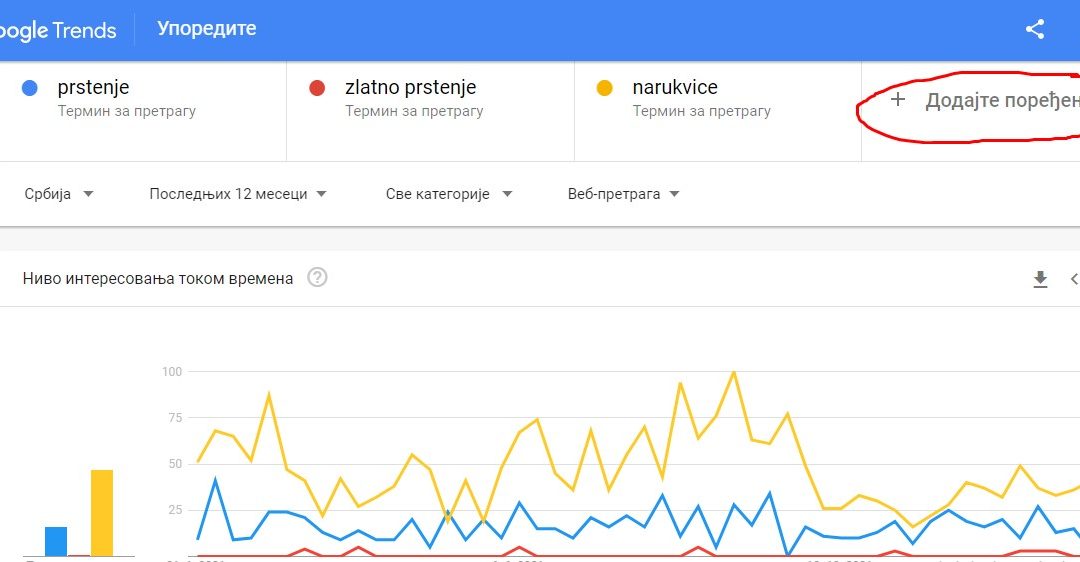Click the yellow average bar in chart
Viewport: 1080px width, 562px height.
click(102, 513)
